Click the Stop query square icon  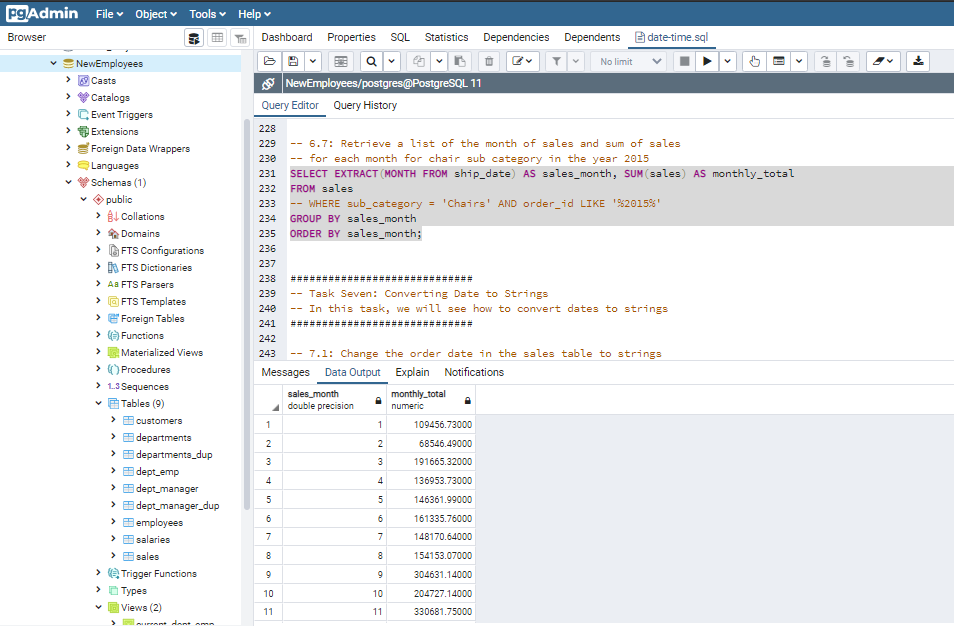[684, 61]
